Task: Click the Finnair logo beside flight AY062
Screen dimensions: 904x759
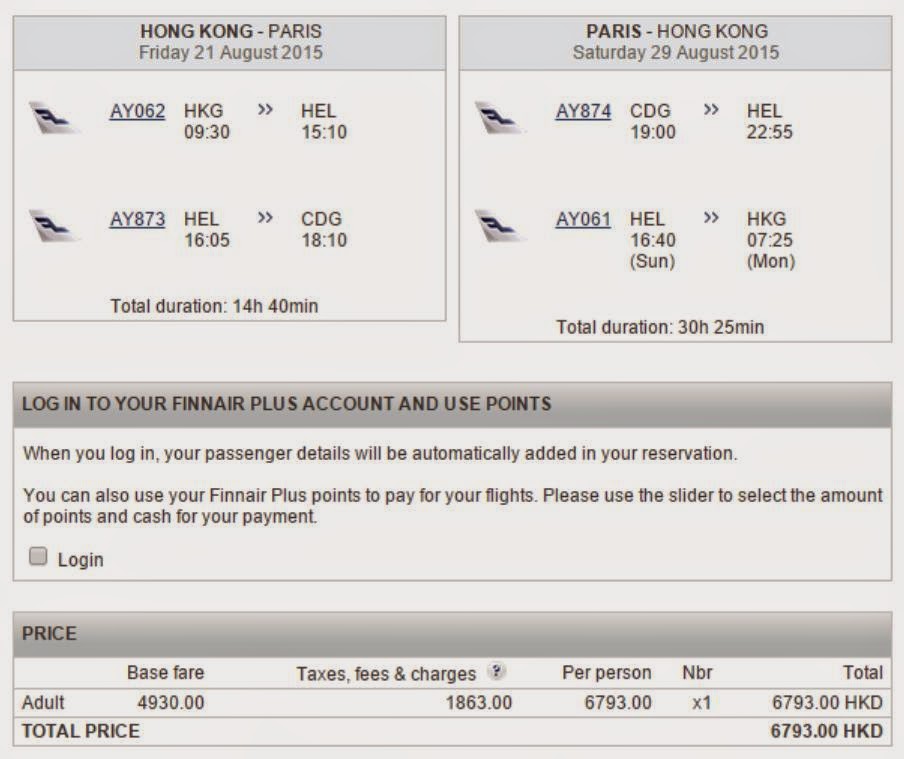Action: coord(52,116)
